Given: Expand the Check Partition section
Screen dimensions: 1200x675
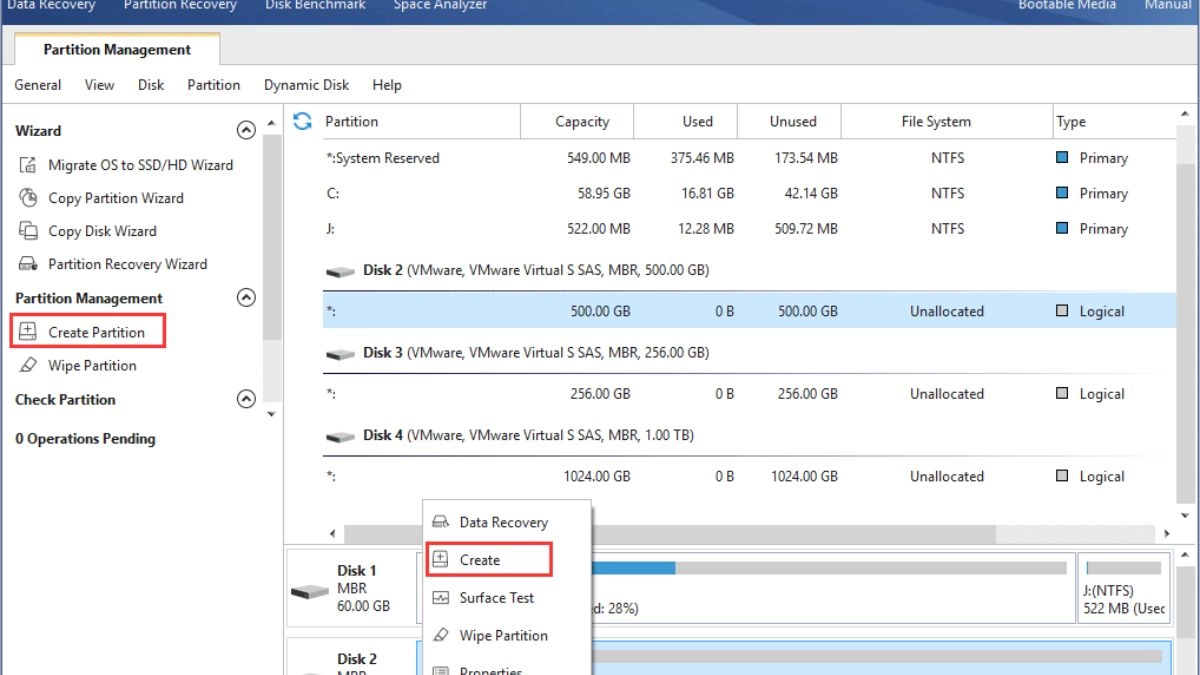Looking at the screenshot, I should pyautogui.click(x=245, y=399).
